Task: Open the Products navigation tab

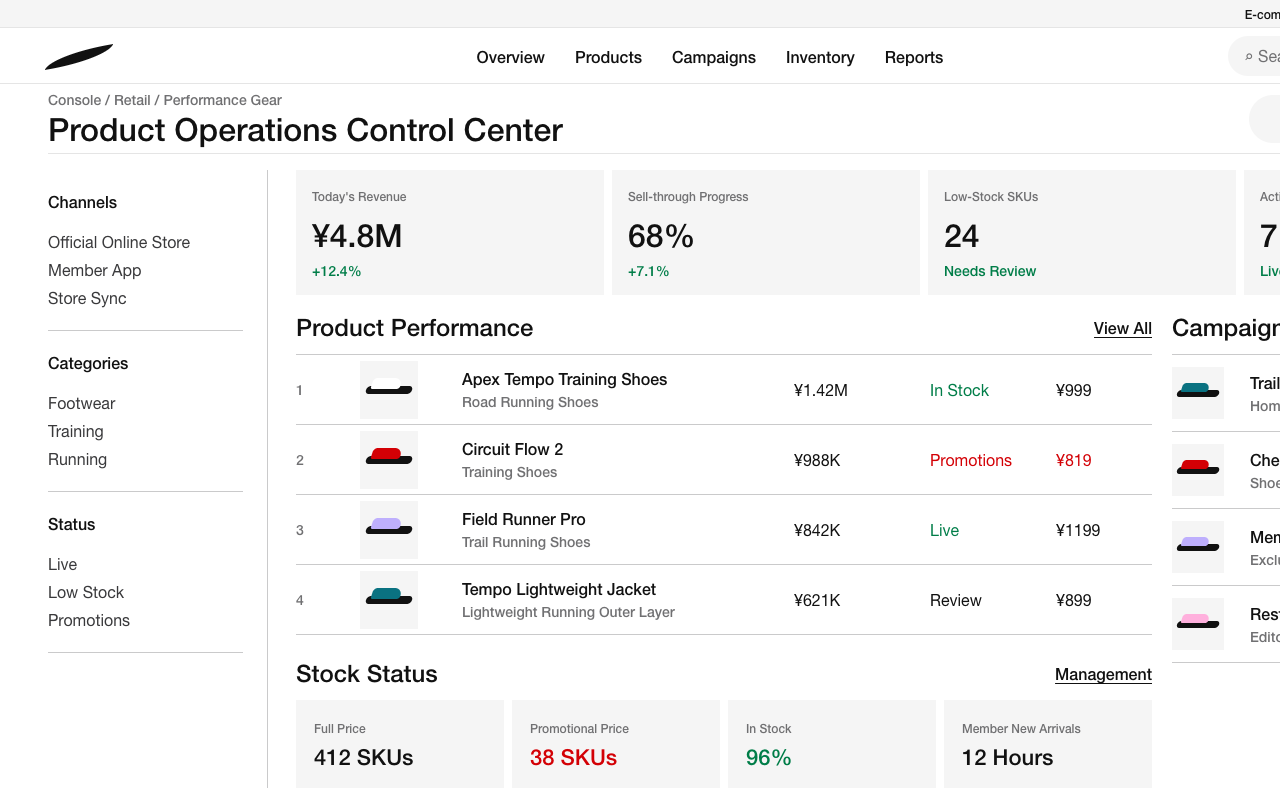Action: coord(608,57)
